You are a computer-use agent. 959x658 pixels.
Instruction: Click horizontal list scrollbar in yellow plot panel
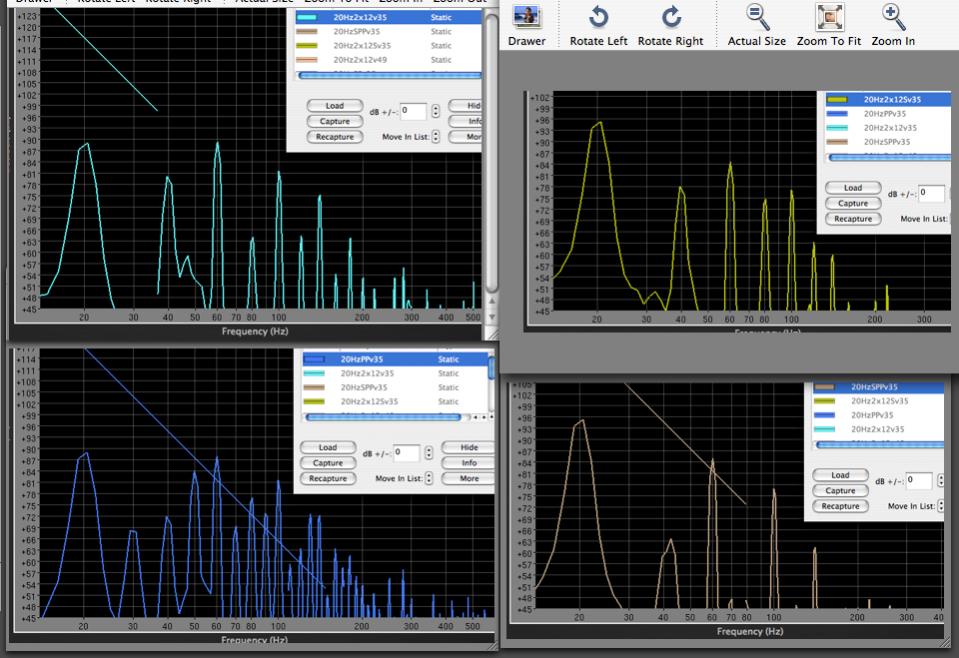[x=890, y=158]
